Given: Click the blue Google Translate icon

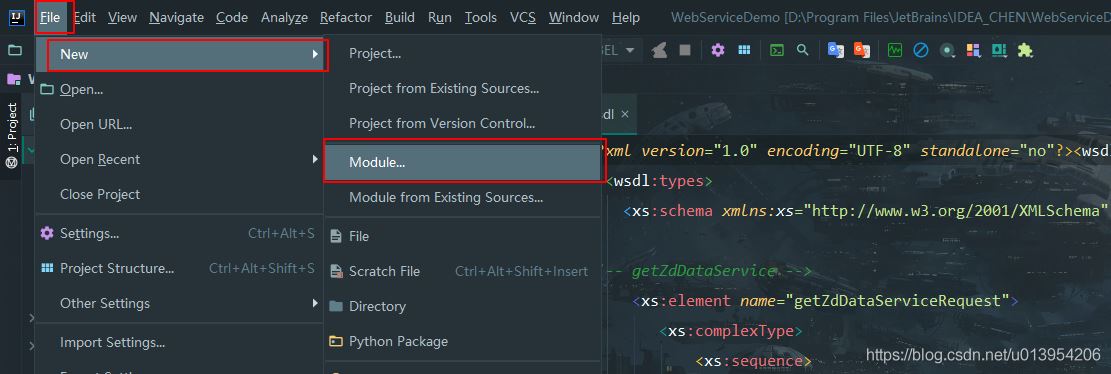Looking at the screenshot, I should (x=836, y=50).
